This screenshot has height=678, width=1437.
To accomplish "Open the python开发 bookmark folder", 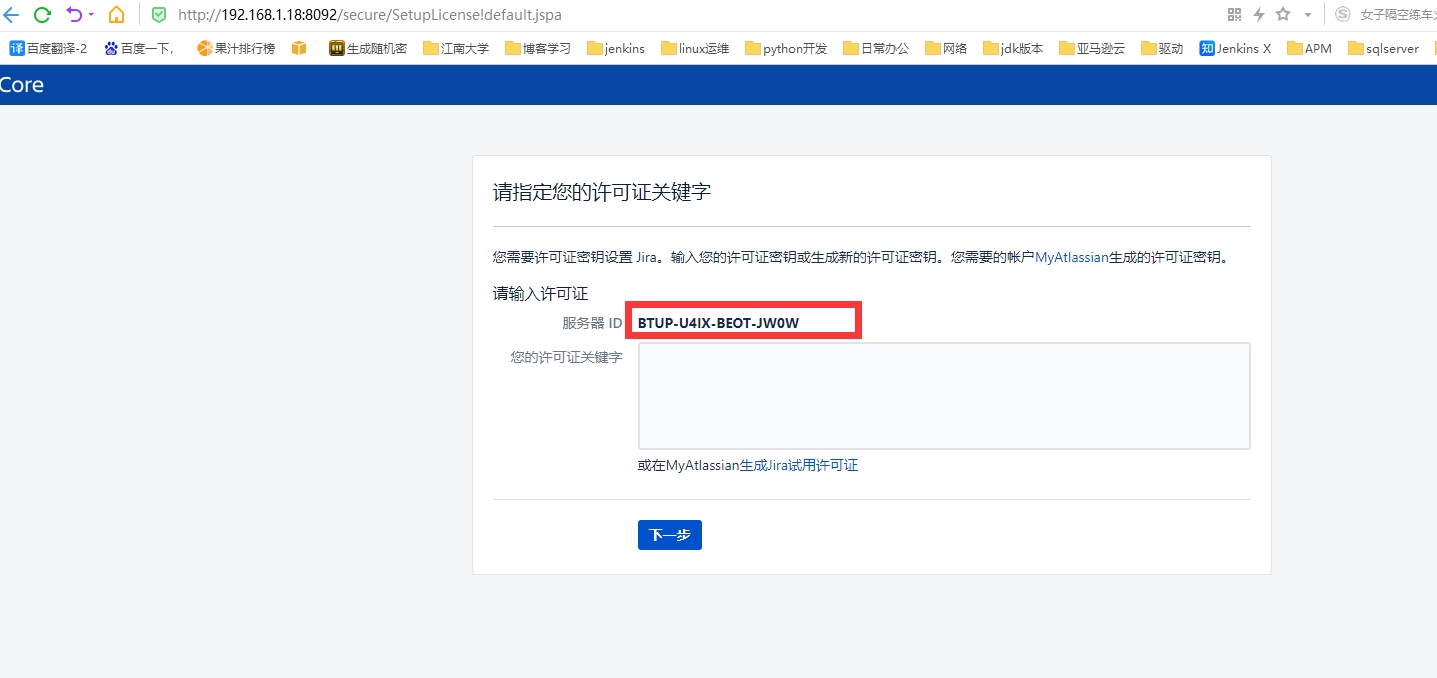I will tap(786, 48).
